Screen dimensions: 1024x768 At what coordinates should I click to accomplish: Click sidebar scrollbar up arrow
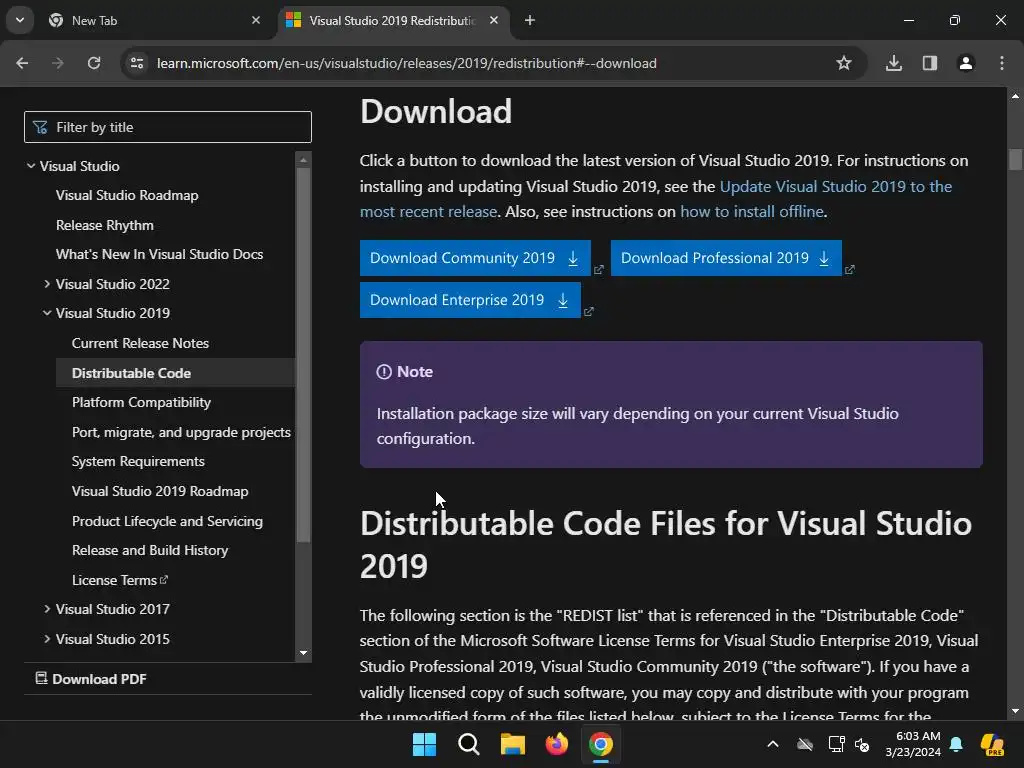point(303,159)
